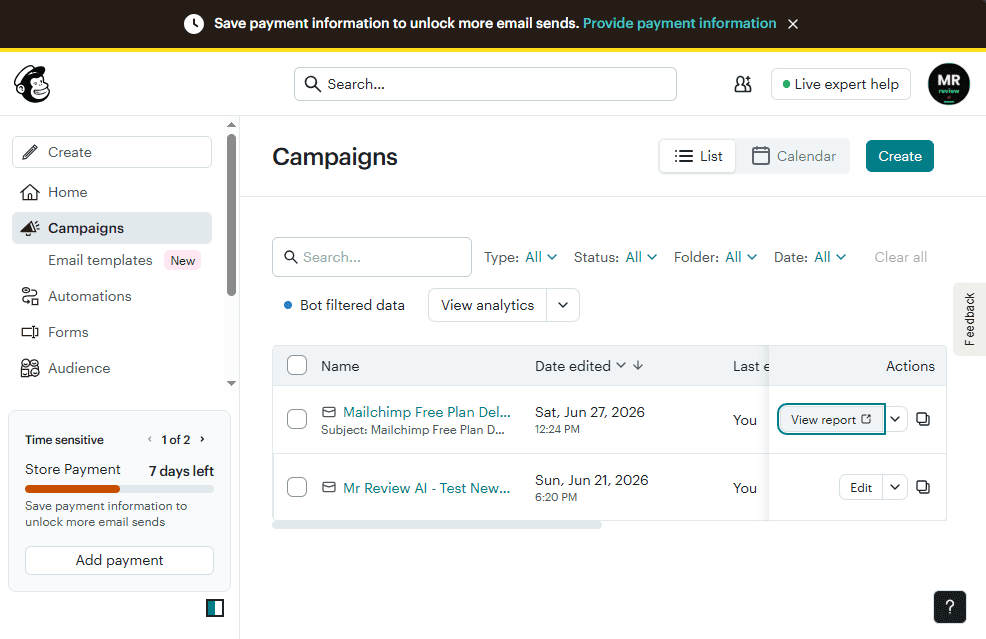Select all campaigns with header checkbox
The height and width of the screenshot is (639, 986).
[x=297, y=365]
